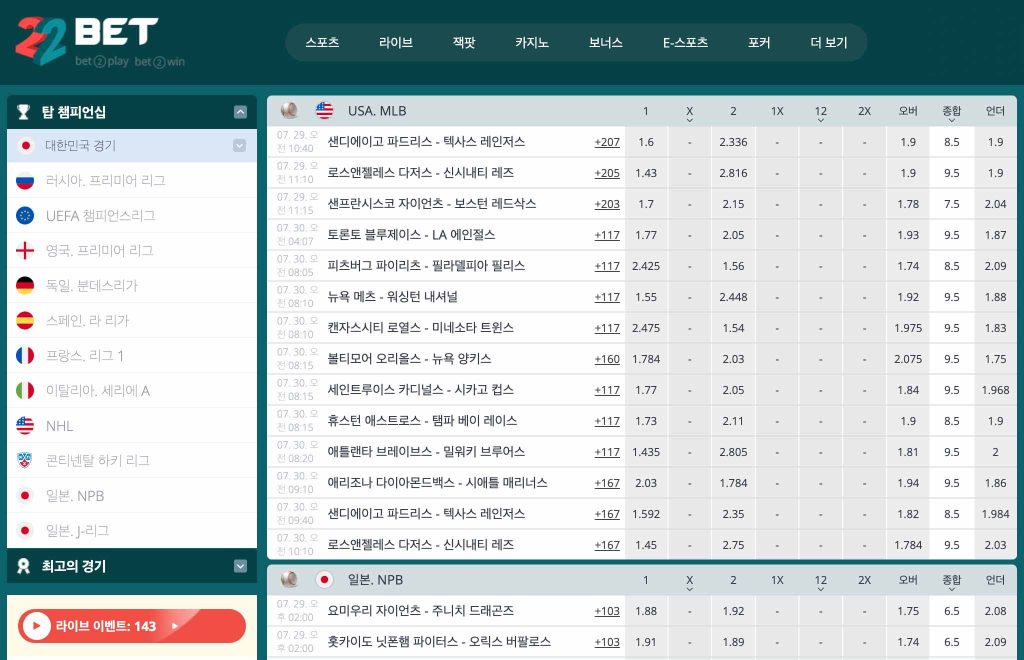Expand the 대한민국 경기 dropdown arrow

coord(240,146)
